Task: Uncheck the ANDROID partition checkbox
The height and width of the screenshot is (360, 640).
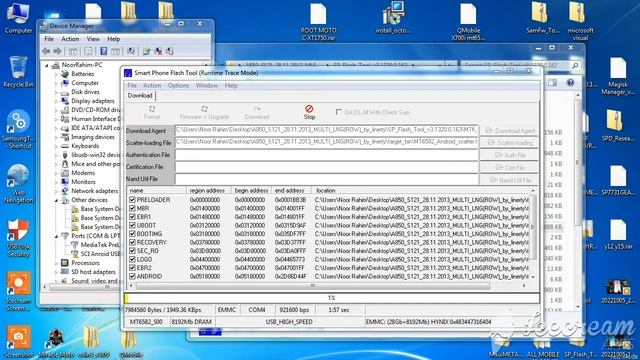Action: coord(132,276)
